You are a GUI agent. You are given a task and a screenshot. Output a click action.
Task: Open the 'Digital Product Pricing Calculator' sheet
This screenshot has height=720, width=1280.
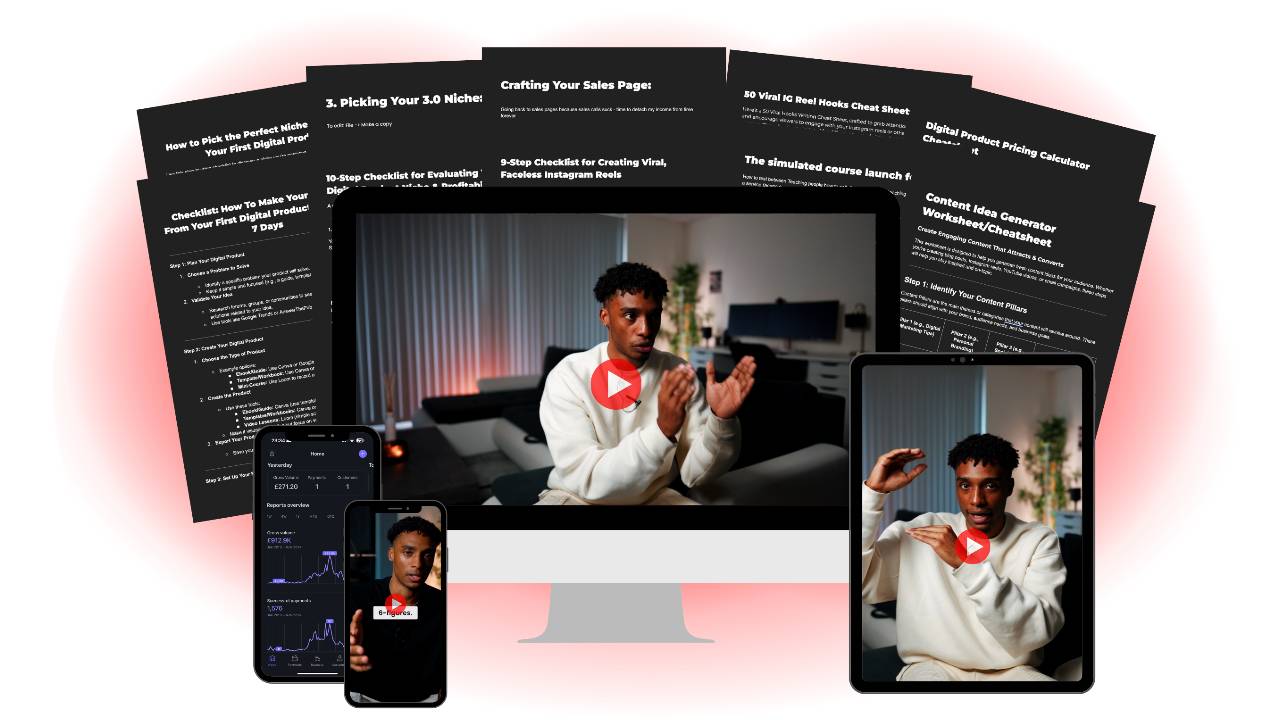(x=1006, y=146)
